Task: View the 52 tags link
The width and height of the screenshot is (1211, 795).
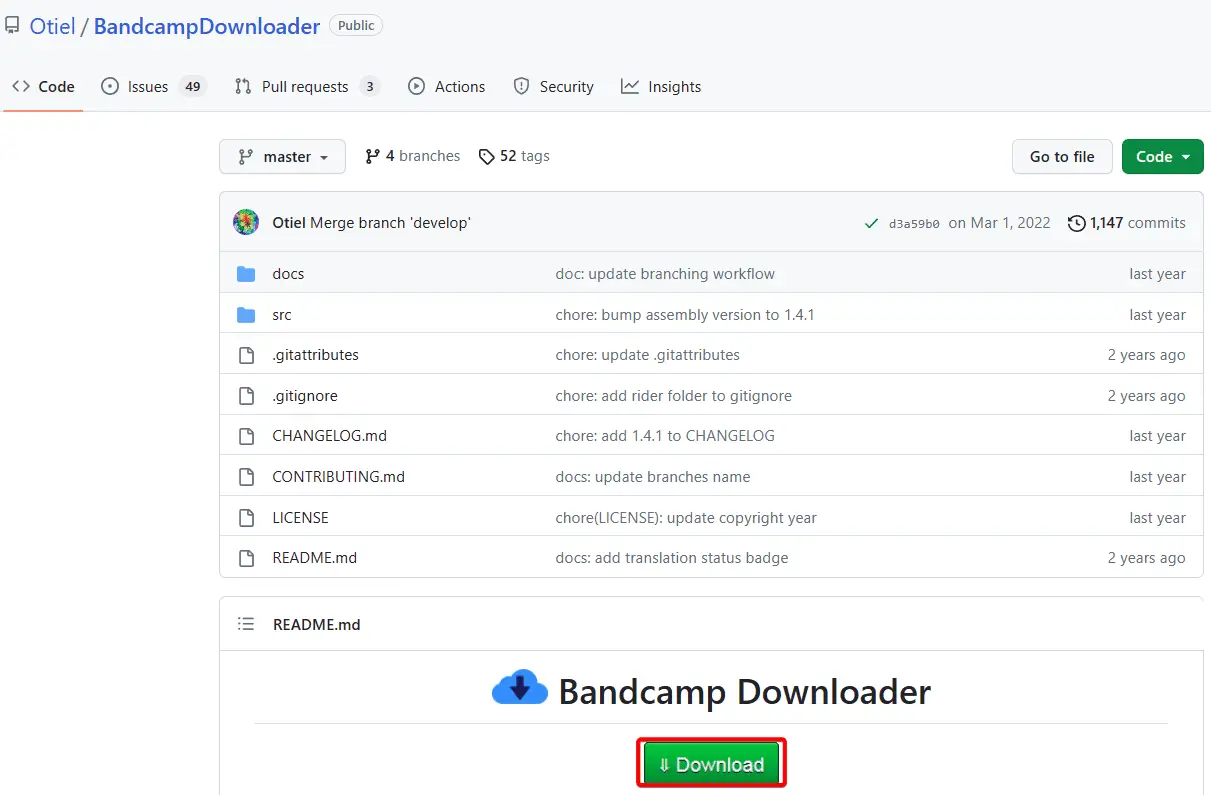Action: [x=514, y=156]
